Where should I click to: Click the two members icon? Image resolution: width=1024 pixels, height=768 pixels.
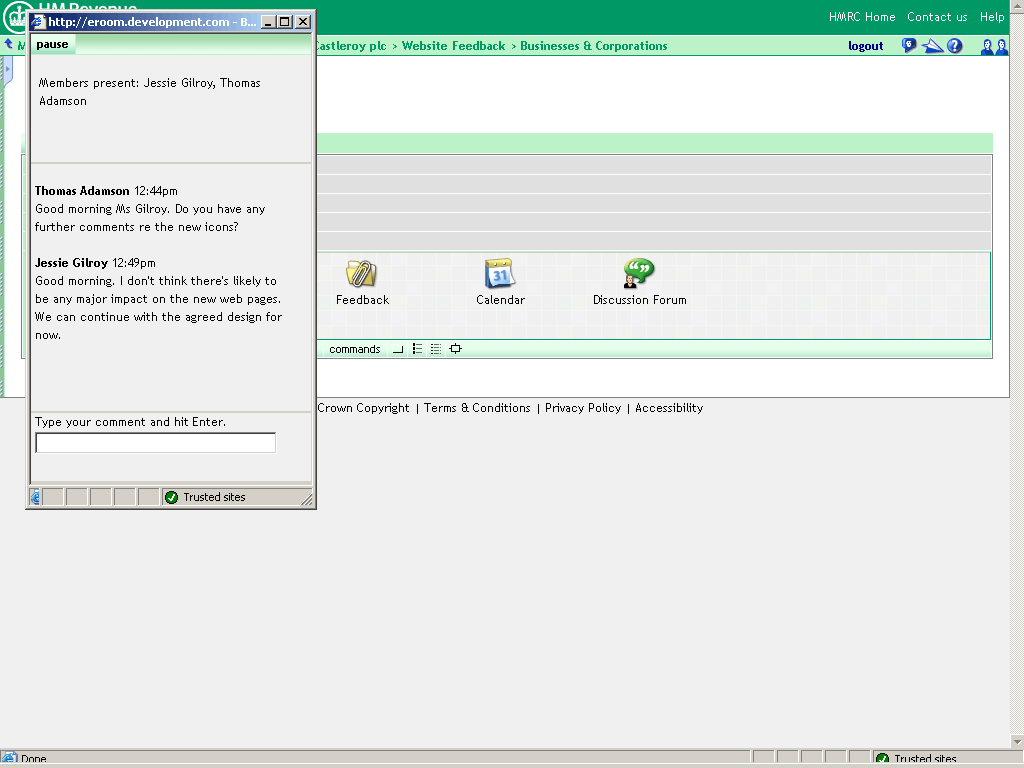(994, 46)
